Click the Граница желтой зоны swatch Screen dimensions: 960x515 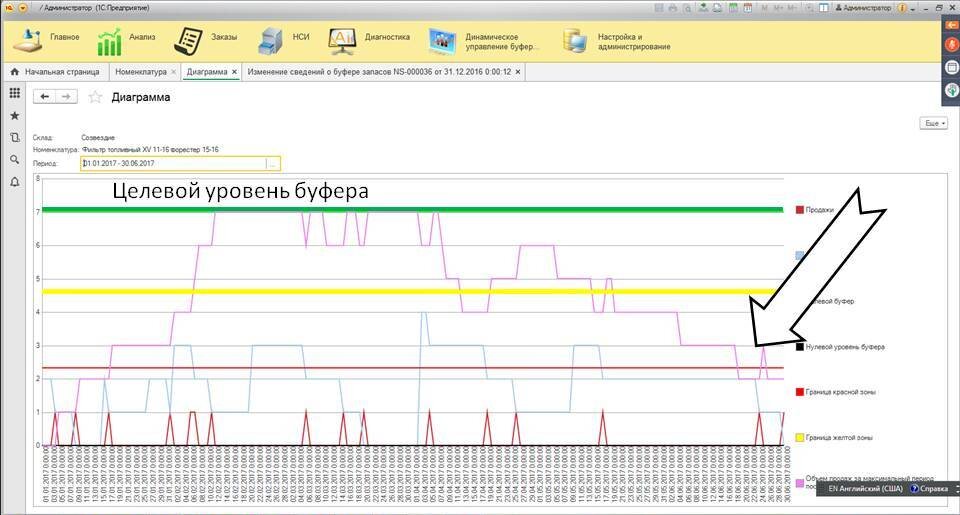799,438
